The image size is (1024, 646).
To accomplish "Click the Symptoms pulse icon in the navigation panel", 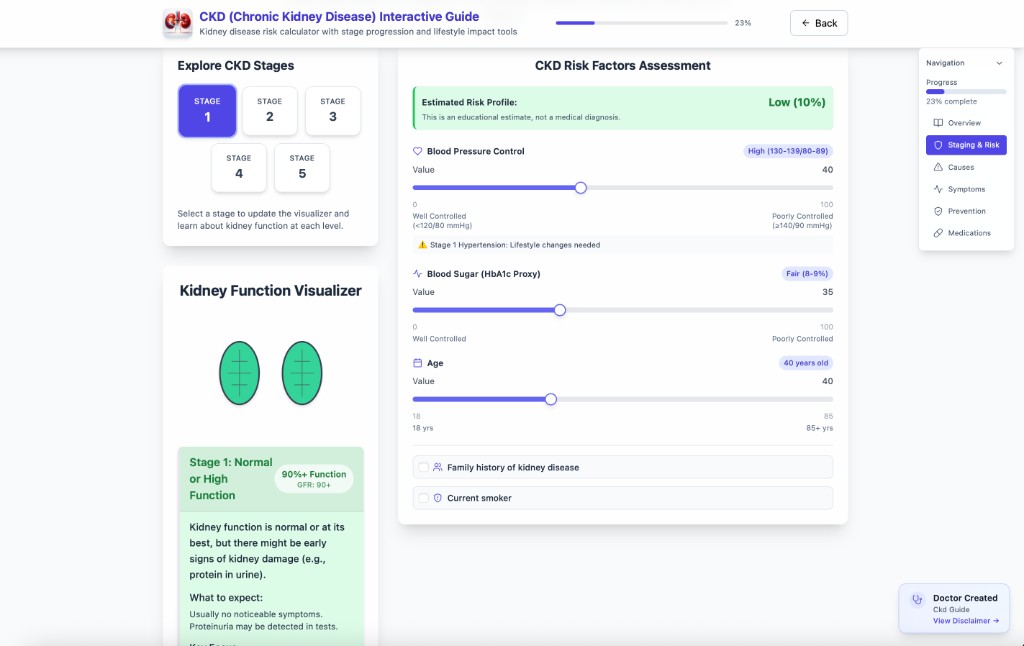I will [x=938, y=188].
